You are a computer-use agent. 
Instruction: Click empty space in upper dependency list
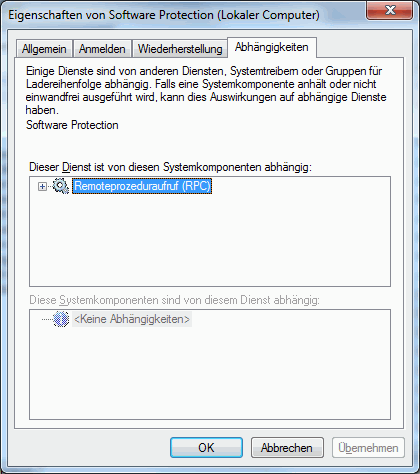click(210, 240)
